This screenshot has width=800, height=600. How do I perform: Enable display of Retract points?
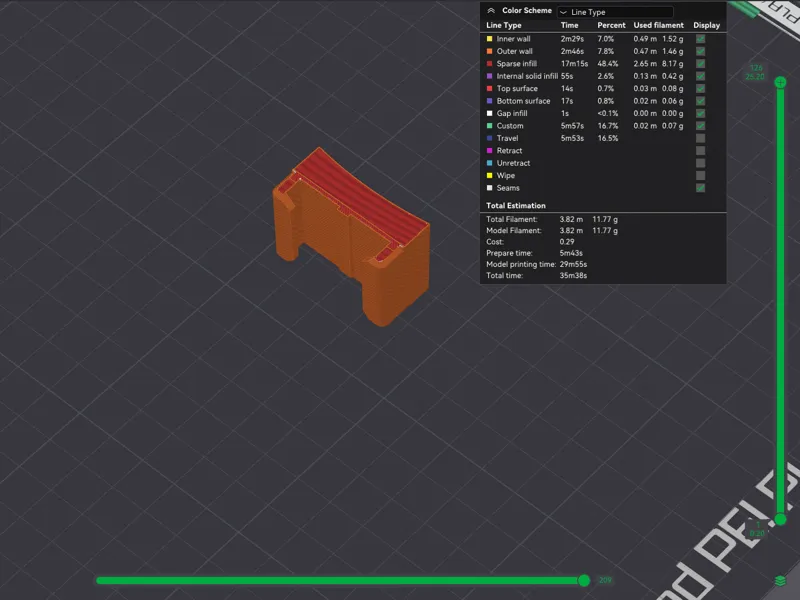pyautogui.click(x=701, y=151)
